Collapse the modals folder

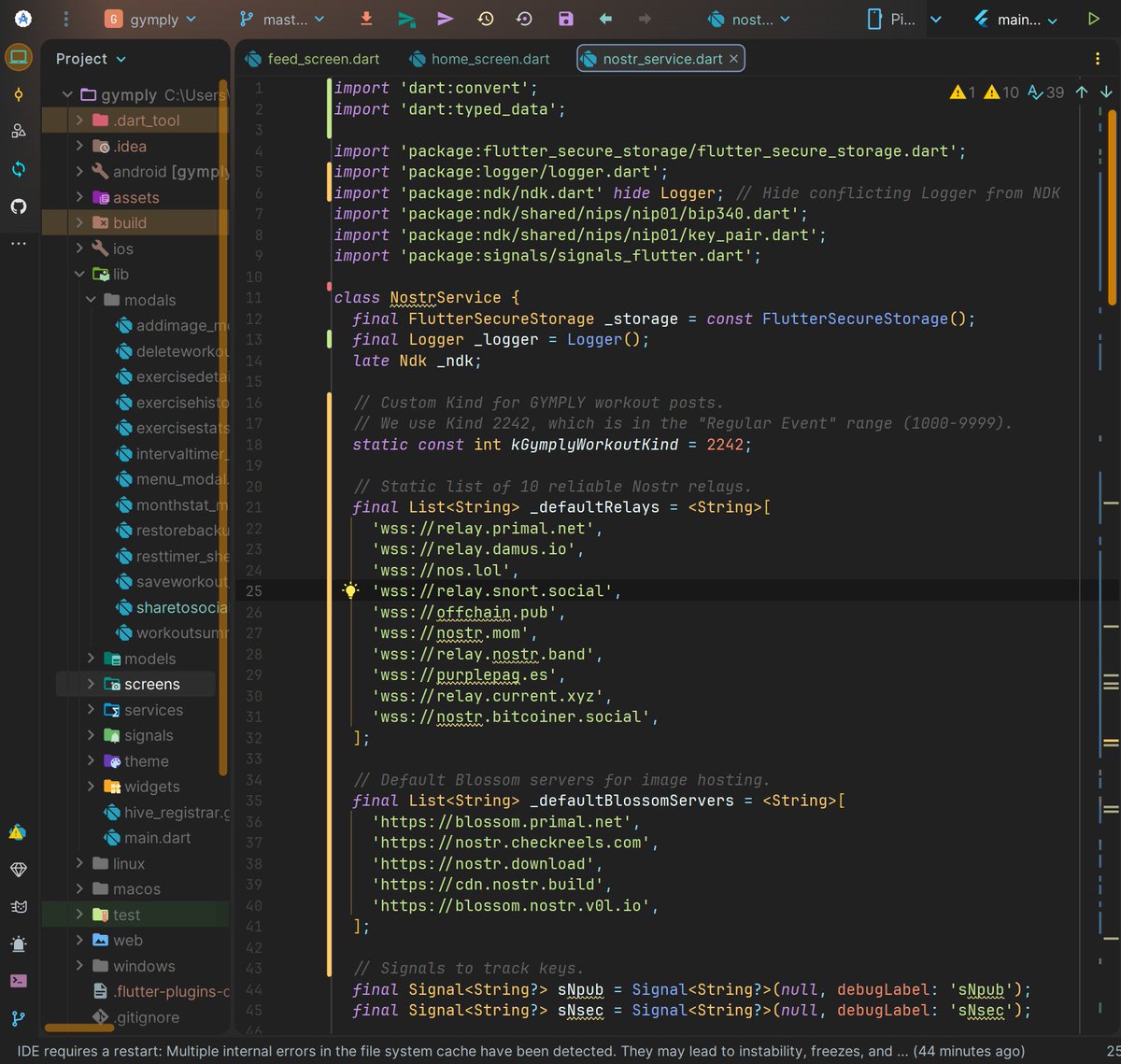click(x=92, y=300)
